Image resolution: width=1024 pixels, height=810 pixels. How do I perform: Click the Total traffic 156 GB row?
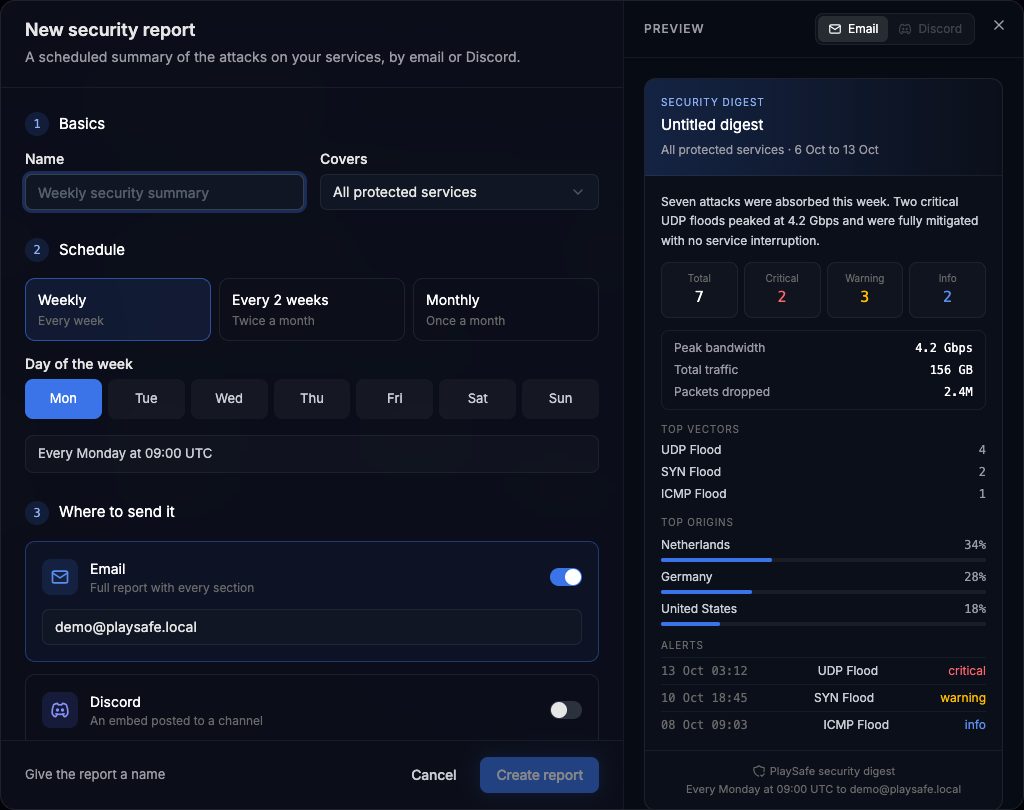[x=823, y=370]
